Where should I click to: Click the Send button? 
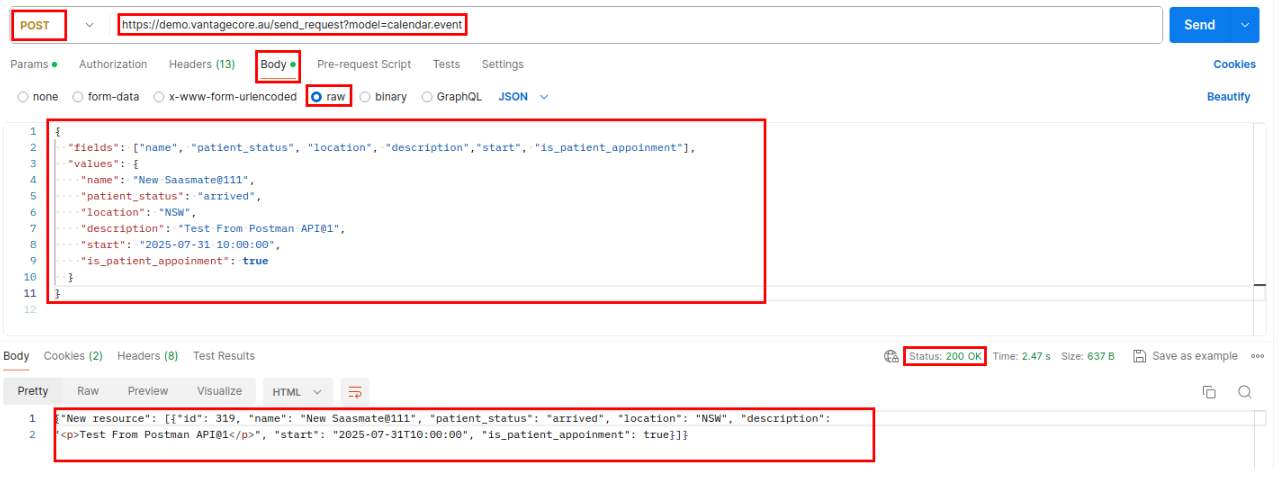tap(1199, 25)
